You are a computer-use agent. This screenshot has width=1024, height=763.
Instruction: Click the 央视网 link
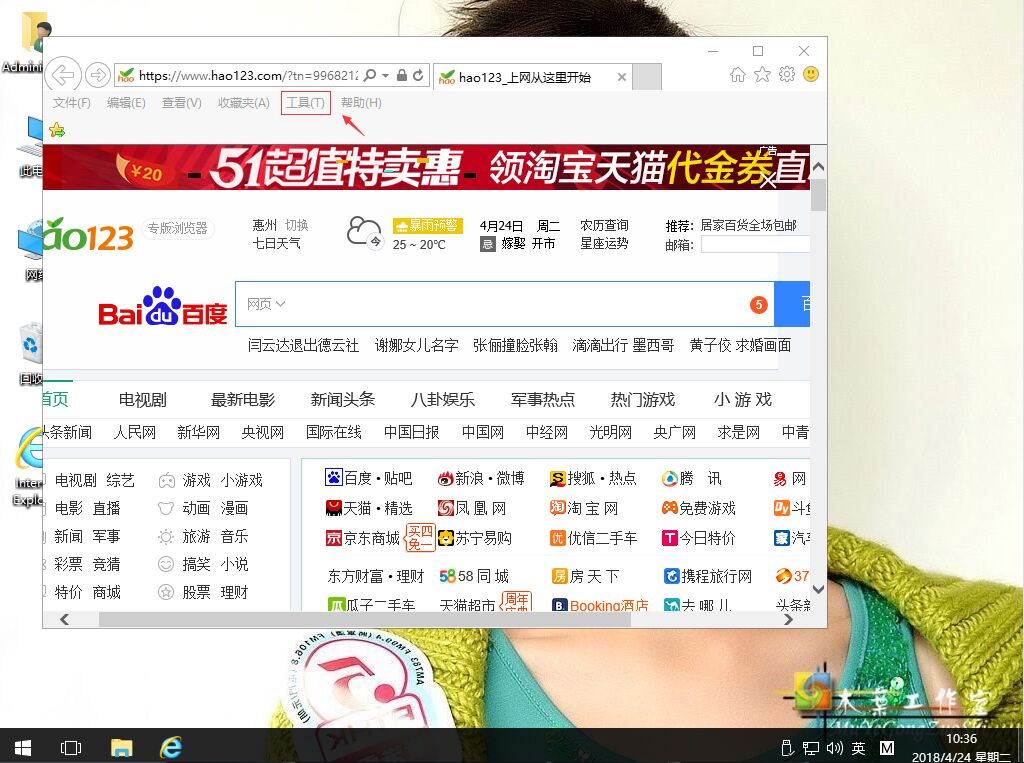(x=263, y=432)
